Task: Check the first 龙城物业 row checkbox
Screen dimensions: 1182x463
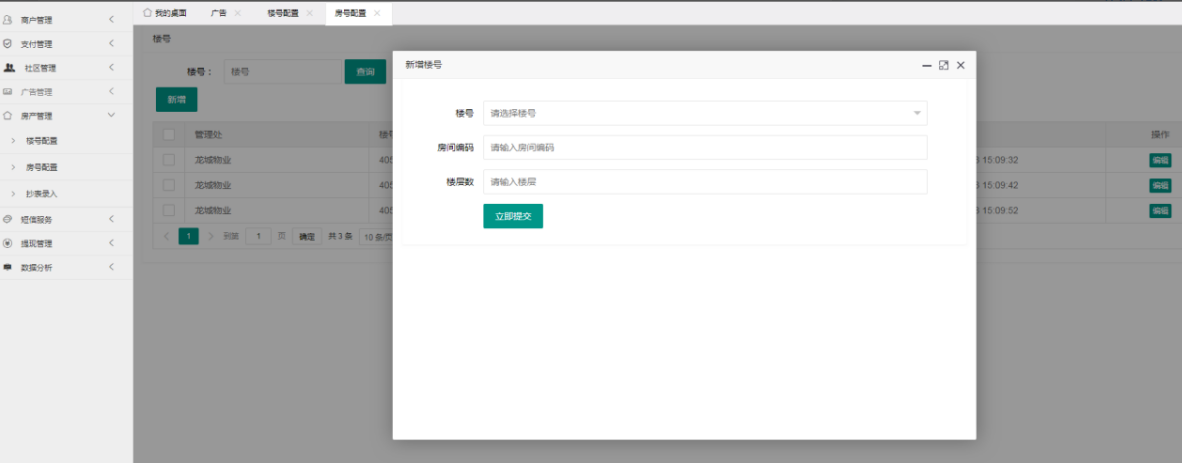Action: (x=168, y=160)
